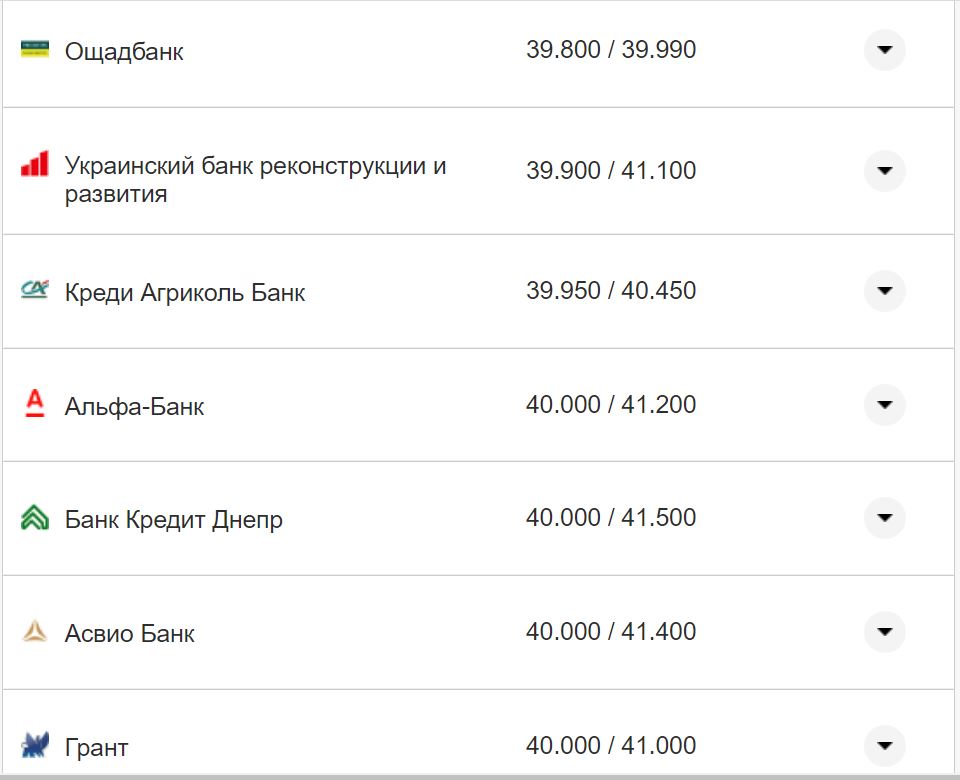960x780 pixels.
Task: Select the Альфа-Банк name text
Action: [x=133, y=405]
